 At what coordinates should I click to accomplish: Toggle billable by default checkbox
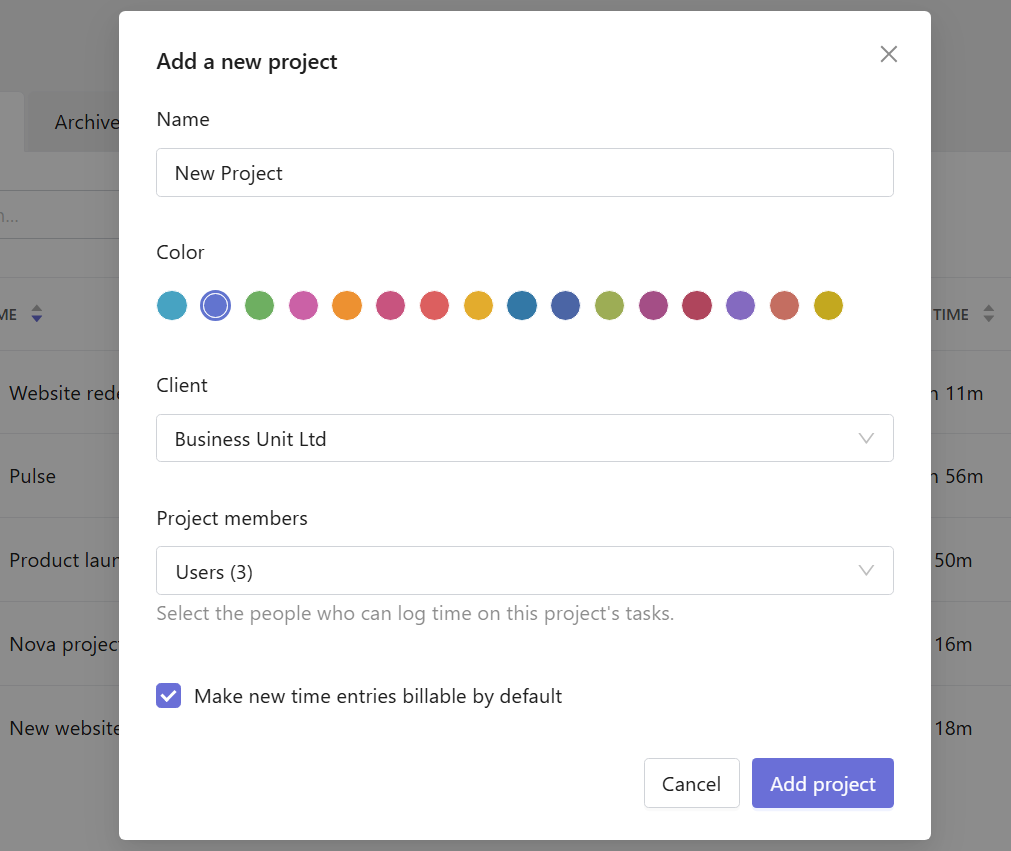click(168, 696)
